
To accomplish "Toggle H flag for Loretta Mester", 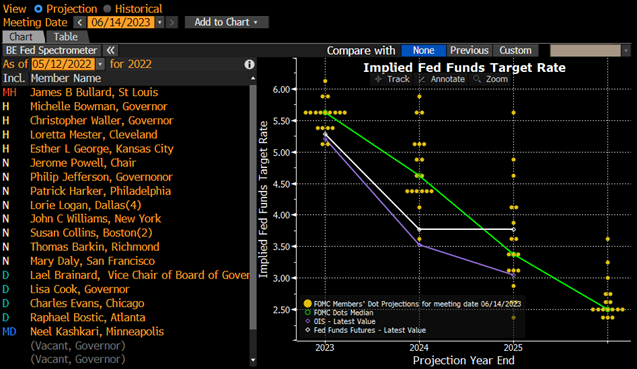I will click(x=6, y=135).
